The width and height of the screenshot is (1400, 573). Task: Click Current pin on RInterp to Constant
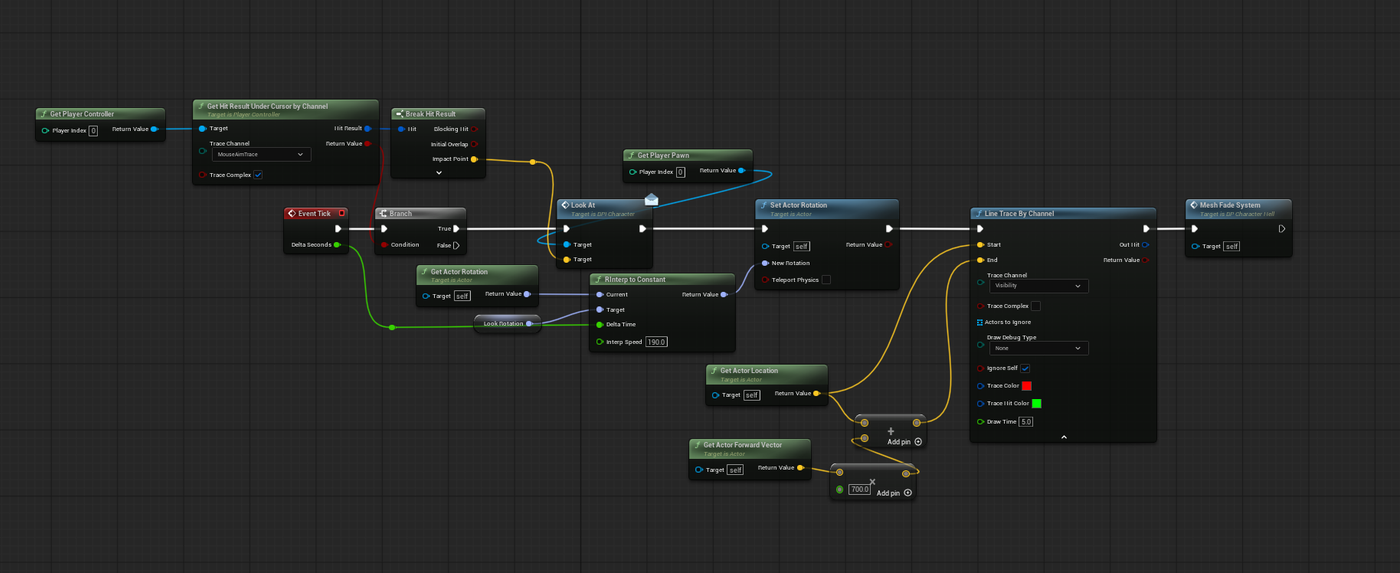click(x=599, y=294)
